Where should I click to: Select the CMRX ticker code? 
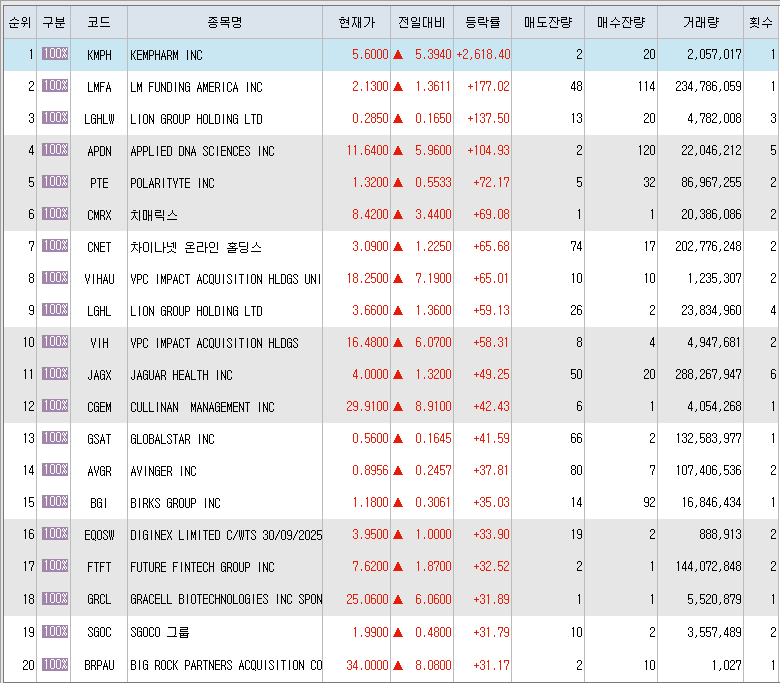pyautogui.click(x=99, y=215)
